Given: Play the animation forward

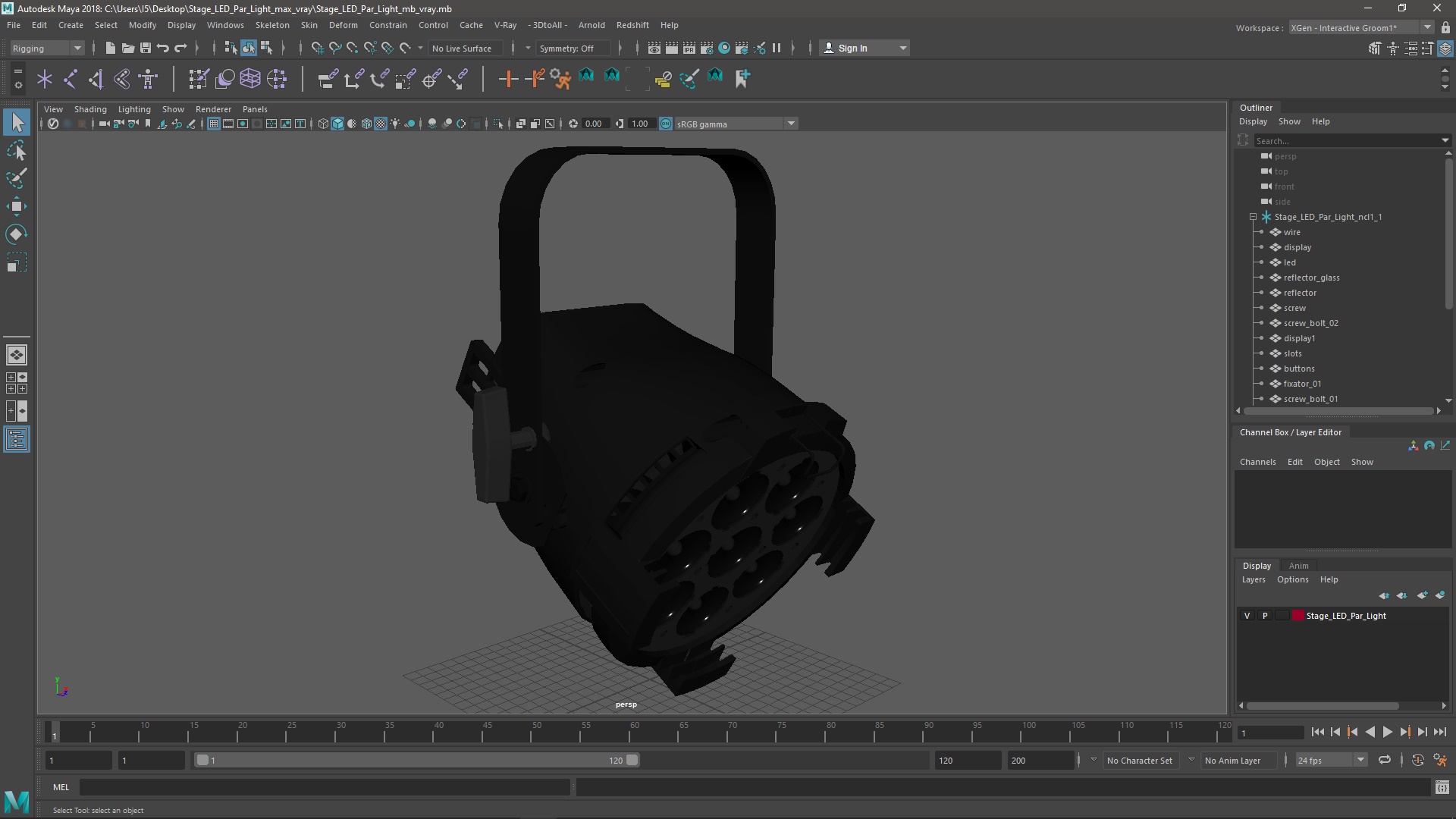Looking at the screenshot, I should click(x=1387, y=732).
